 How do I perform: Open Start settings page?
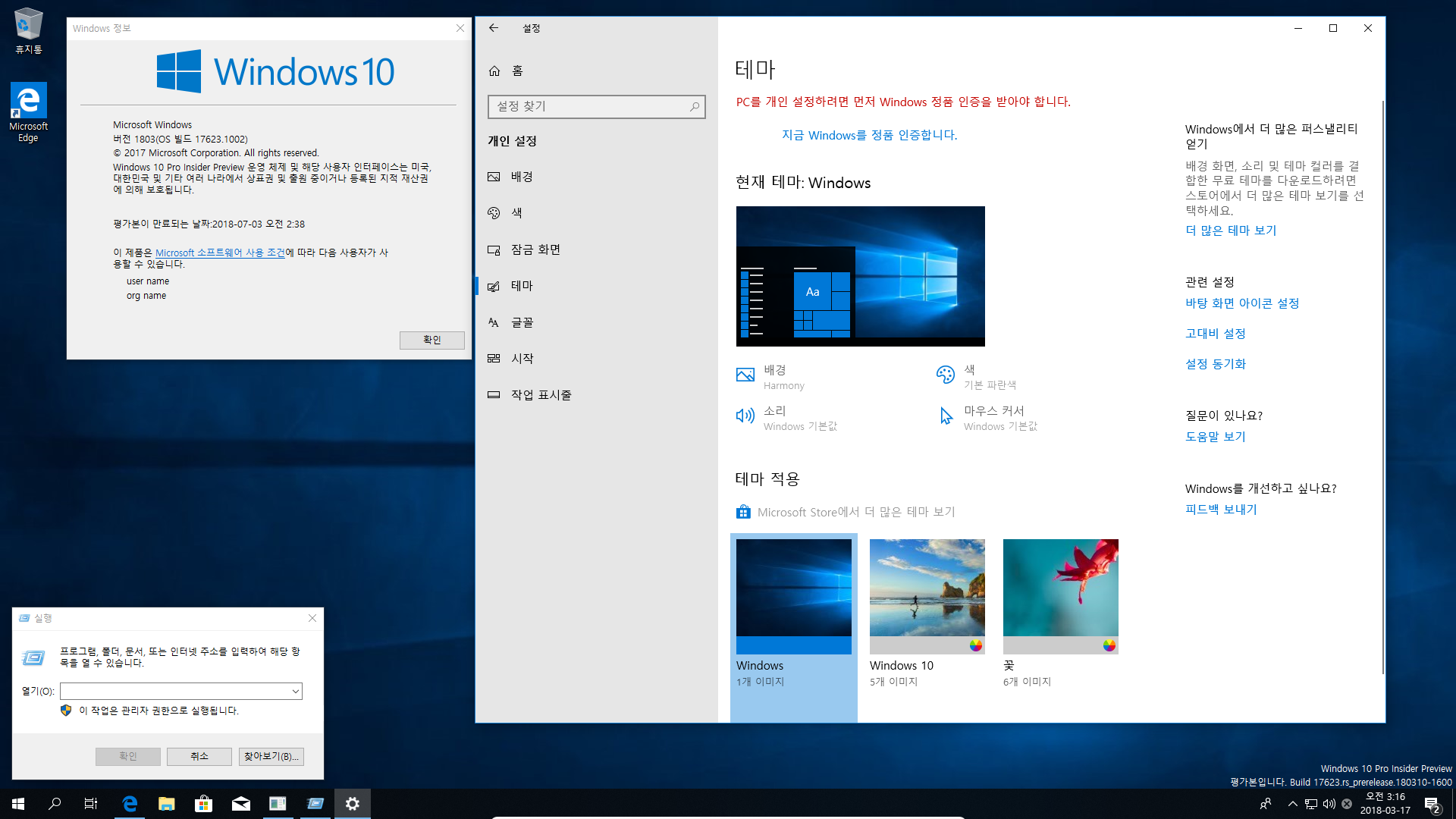coord(596,359)
